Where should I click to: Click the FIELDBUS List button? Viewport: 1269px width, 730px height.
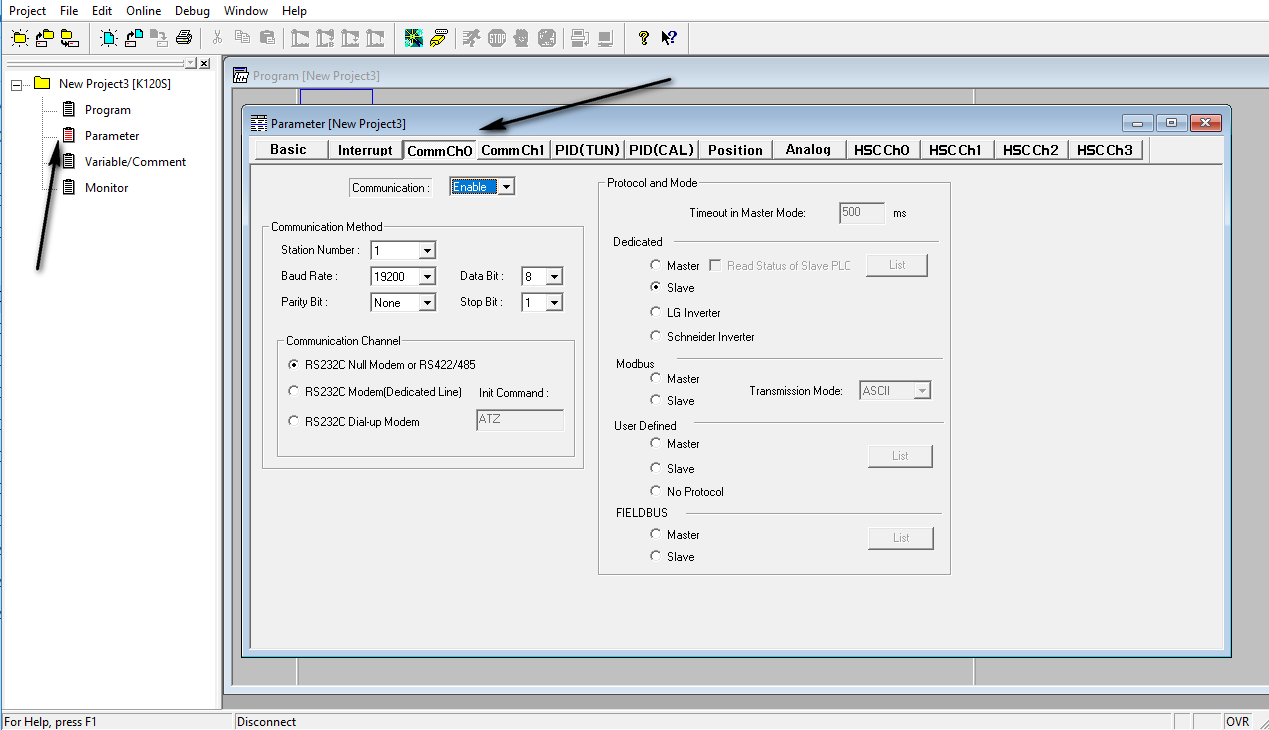pyautogui.click(x=901, y=538)
